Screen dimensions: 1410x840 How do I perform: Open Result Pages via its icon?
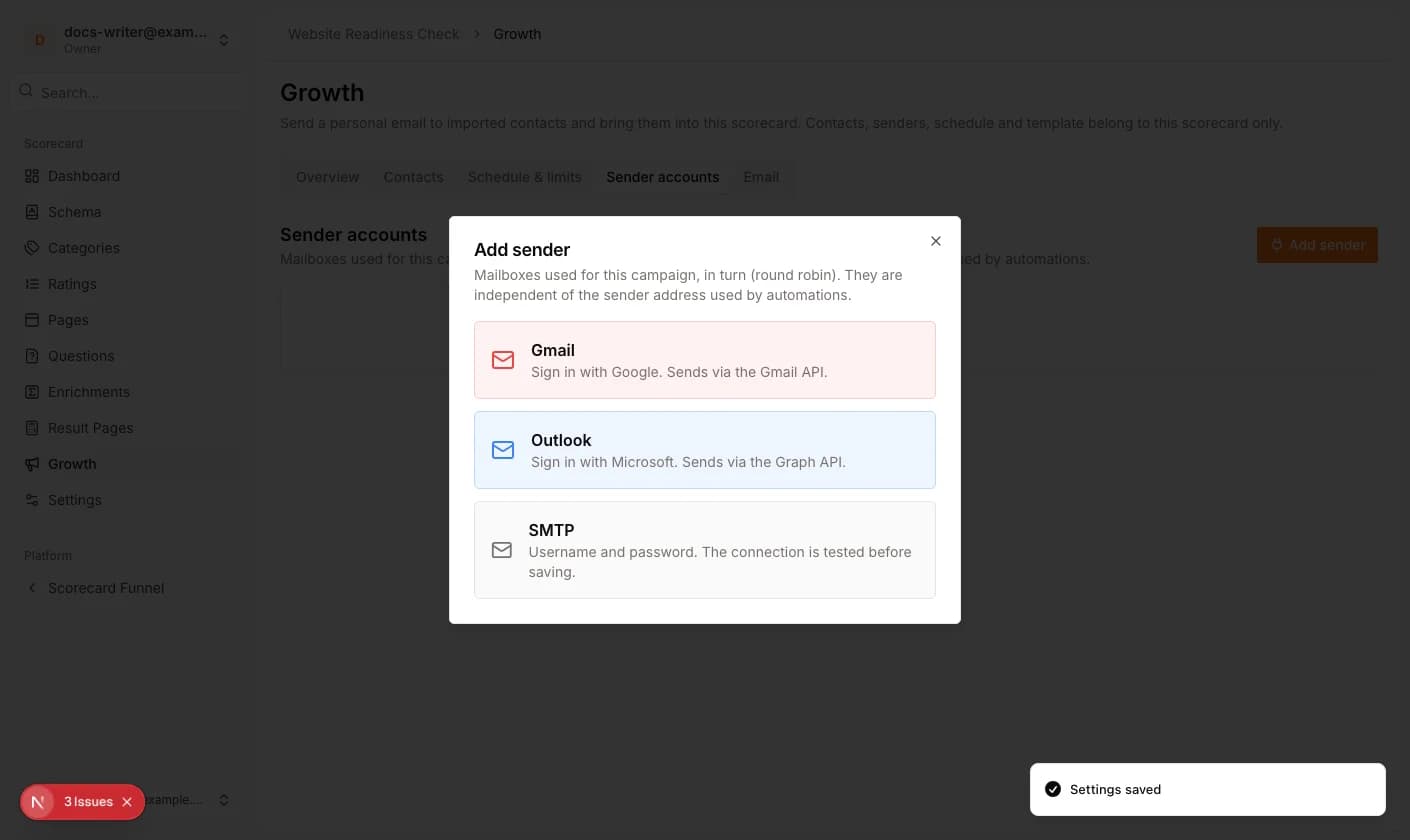point(32,428)
